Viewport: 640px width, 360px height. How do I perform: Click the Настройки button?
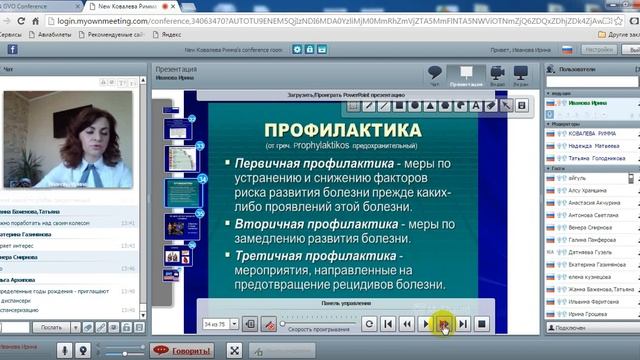click(599, 50)
